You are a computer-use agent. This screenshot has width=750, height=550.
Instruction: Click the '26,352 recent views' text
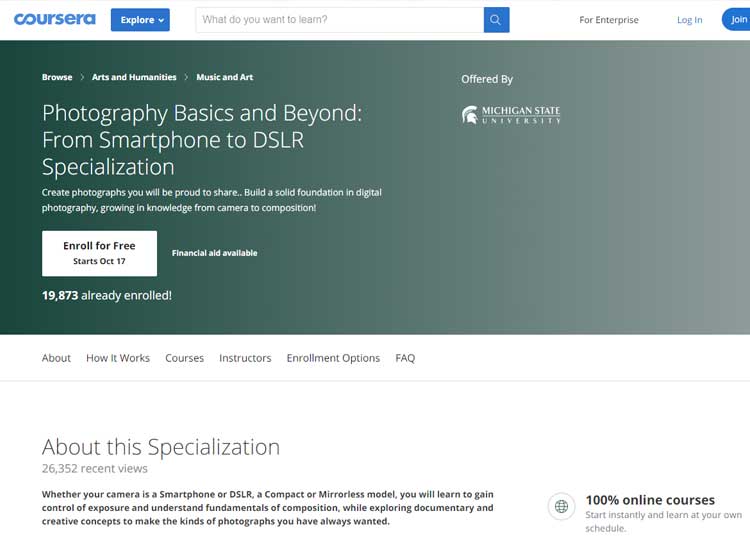[x=95, y=468]
